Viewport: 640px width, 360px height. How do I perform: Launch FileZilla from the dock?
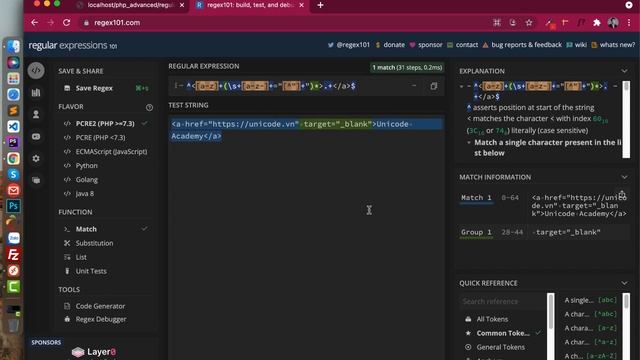(13, 254)
